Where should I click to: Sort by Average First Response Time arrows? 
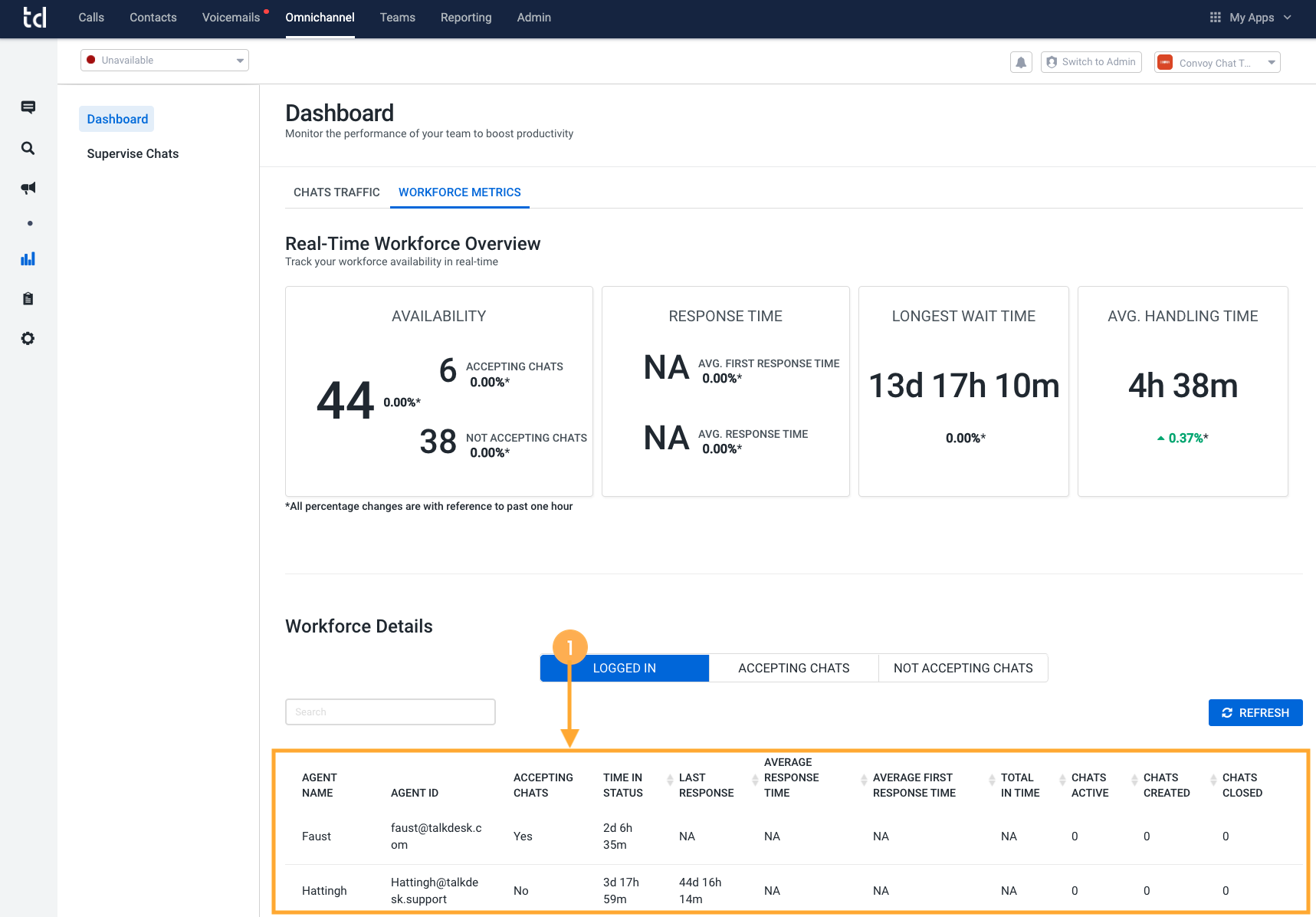click(x=865, y=779)
